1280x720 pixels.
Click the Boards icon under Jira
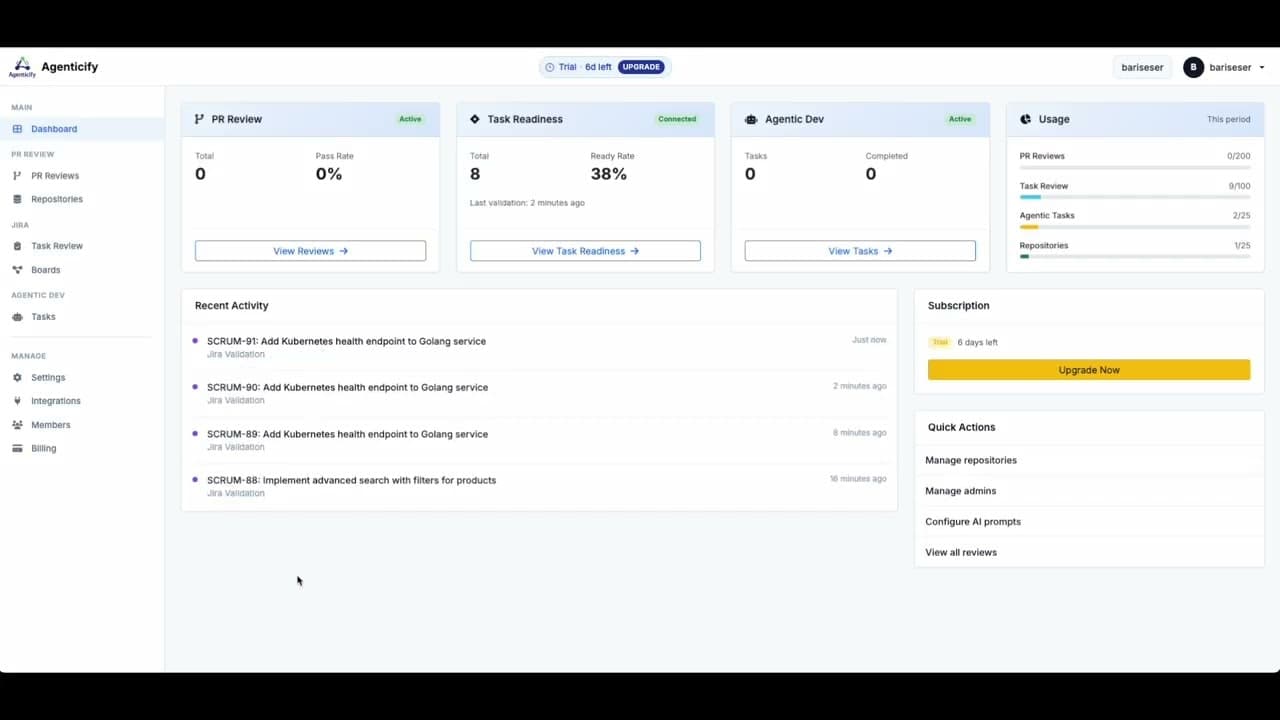click(x=19, y=269)
